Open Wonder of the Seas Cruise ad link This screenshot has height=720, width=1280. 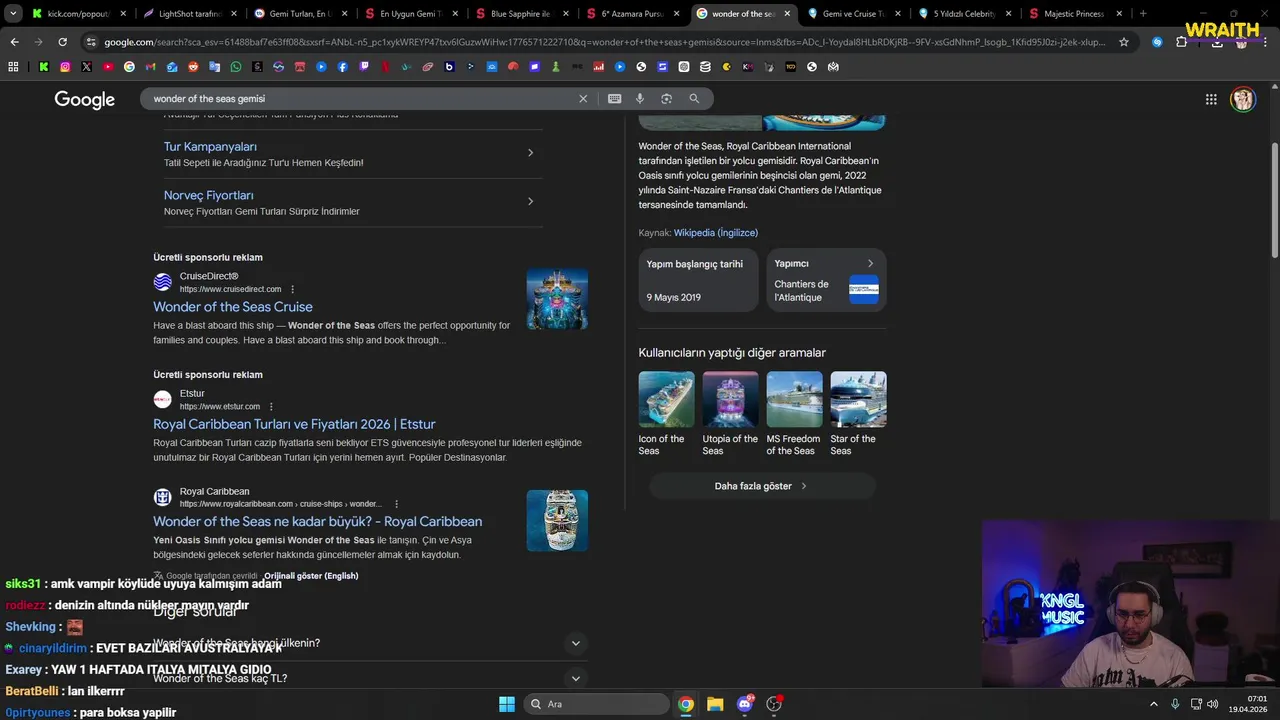pos(233,307)
